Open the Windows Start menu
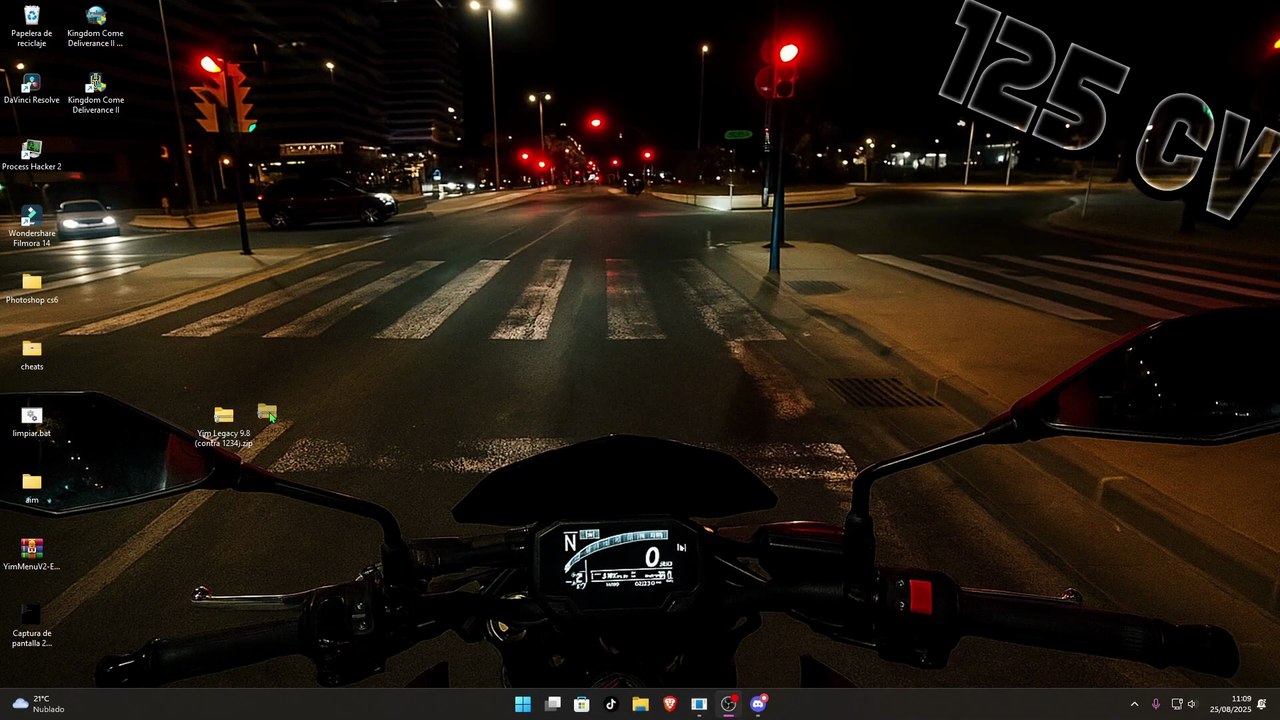Image resolution: width=1280 pixels, height=720 pixels. click(x=523, y=704)
